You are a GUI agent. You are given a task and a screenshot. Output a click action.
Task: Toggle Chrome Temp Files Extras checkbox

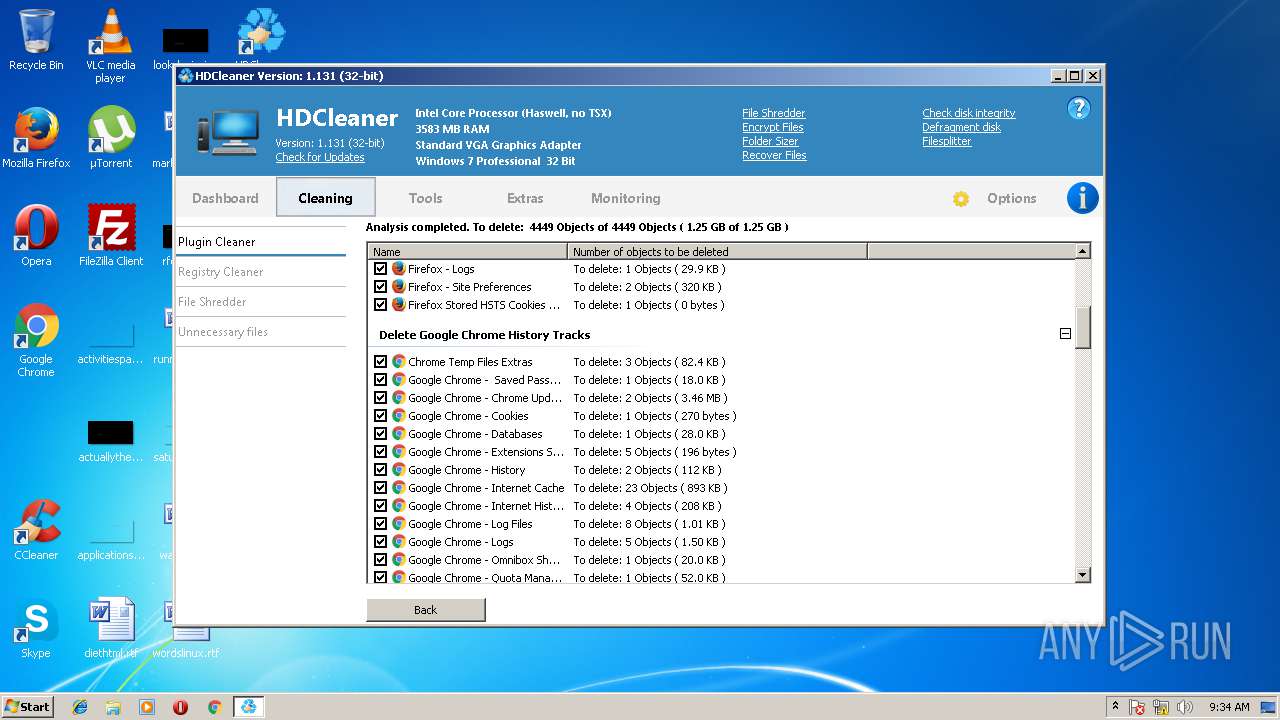coord(380,362)
